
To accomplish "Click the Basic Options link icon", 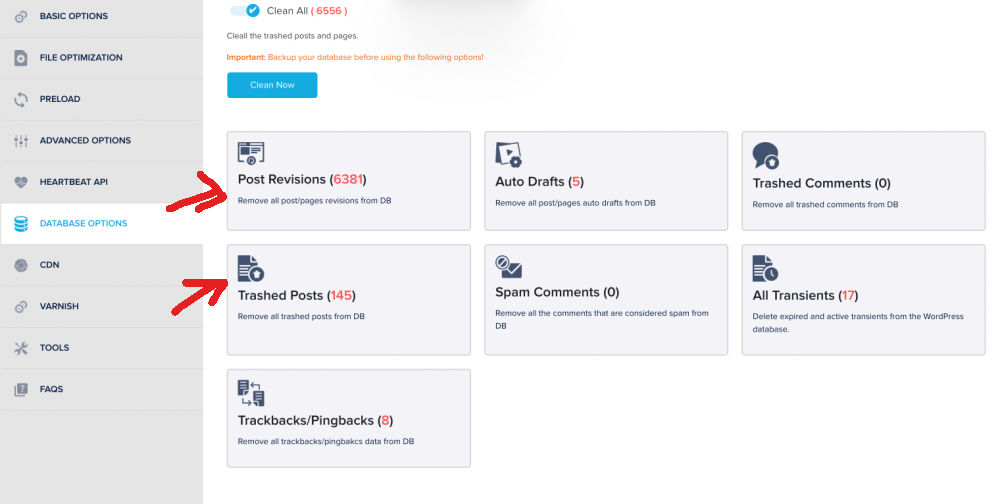I will coord(21,17).
